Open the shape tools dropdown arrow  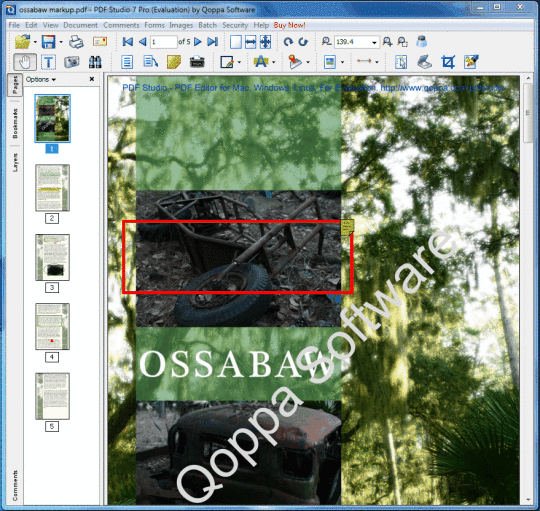[x=239, y=62]
